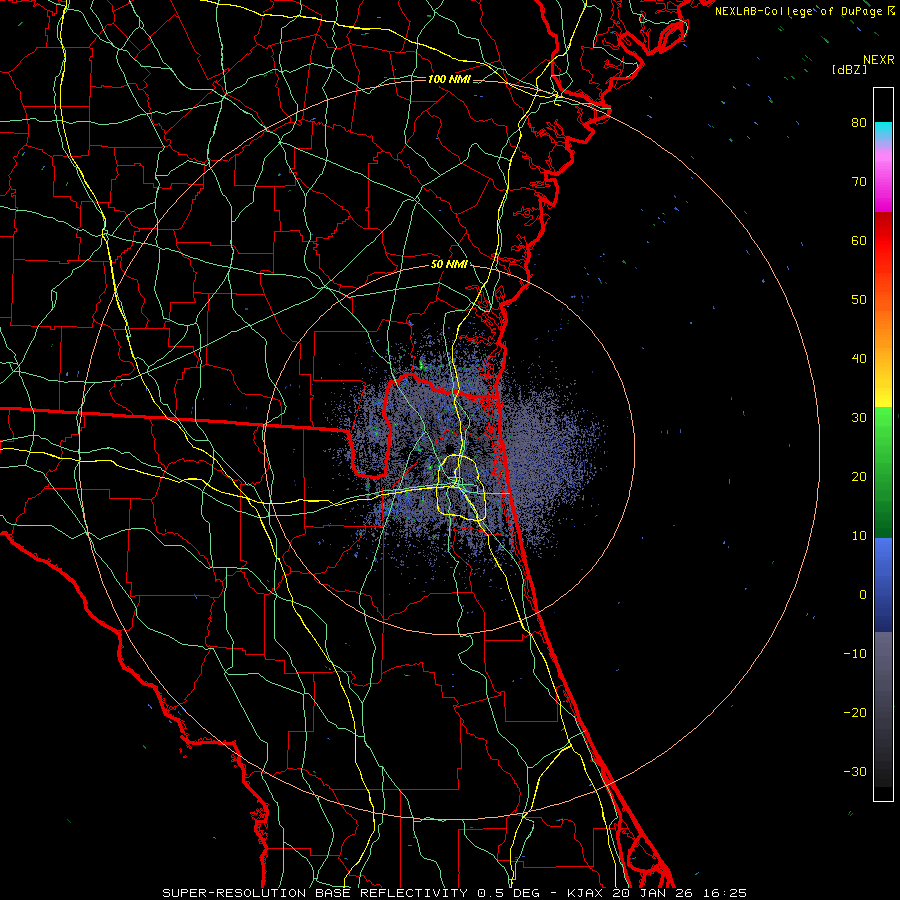Click the [dBZ] units label

tap(849, 70)
